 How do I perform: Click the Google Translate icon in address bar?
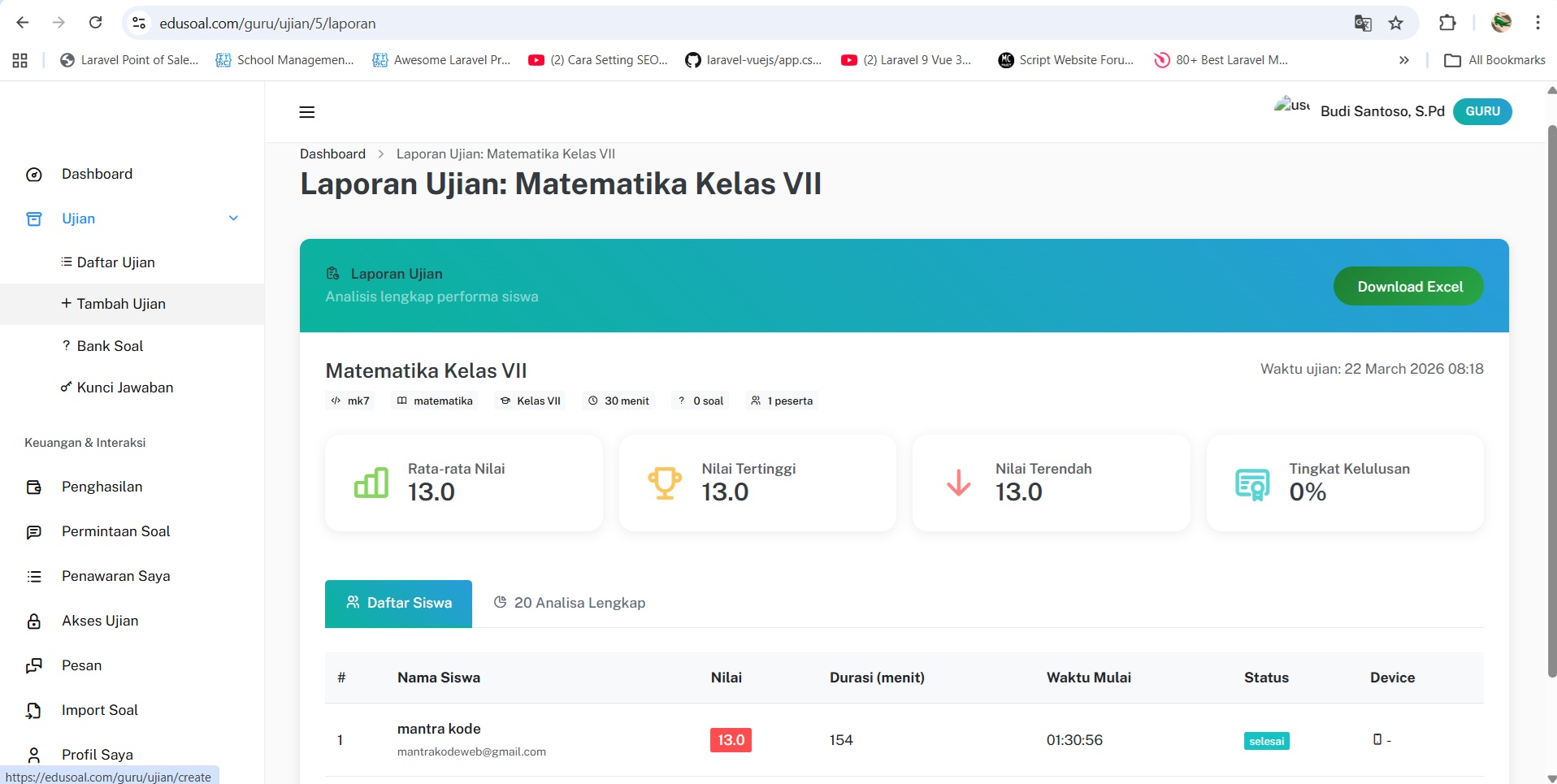click(1362, 23)
